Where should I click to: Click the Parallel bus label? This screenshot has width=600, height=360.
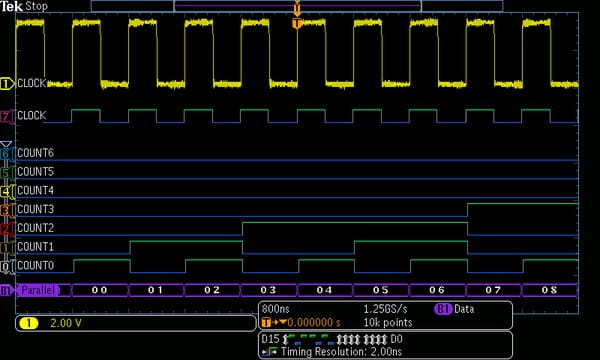tap(38, 290)
